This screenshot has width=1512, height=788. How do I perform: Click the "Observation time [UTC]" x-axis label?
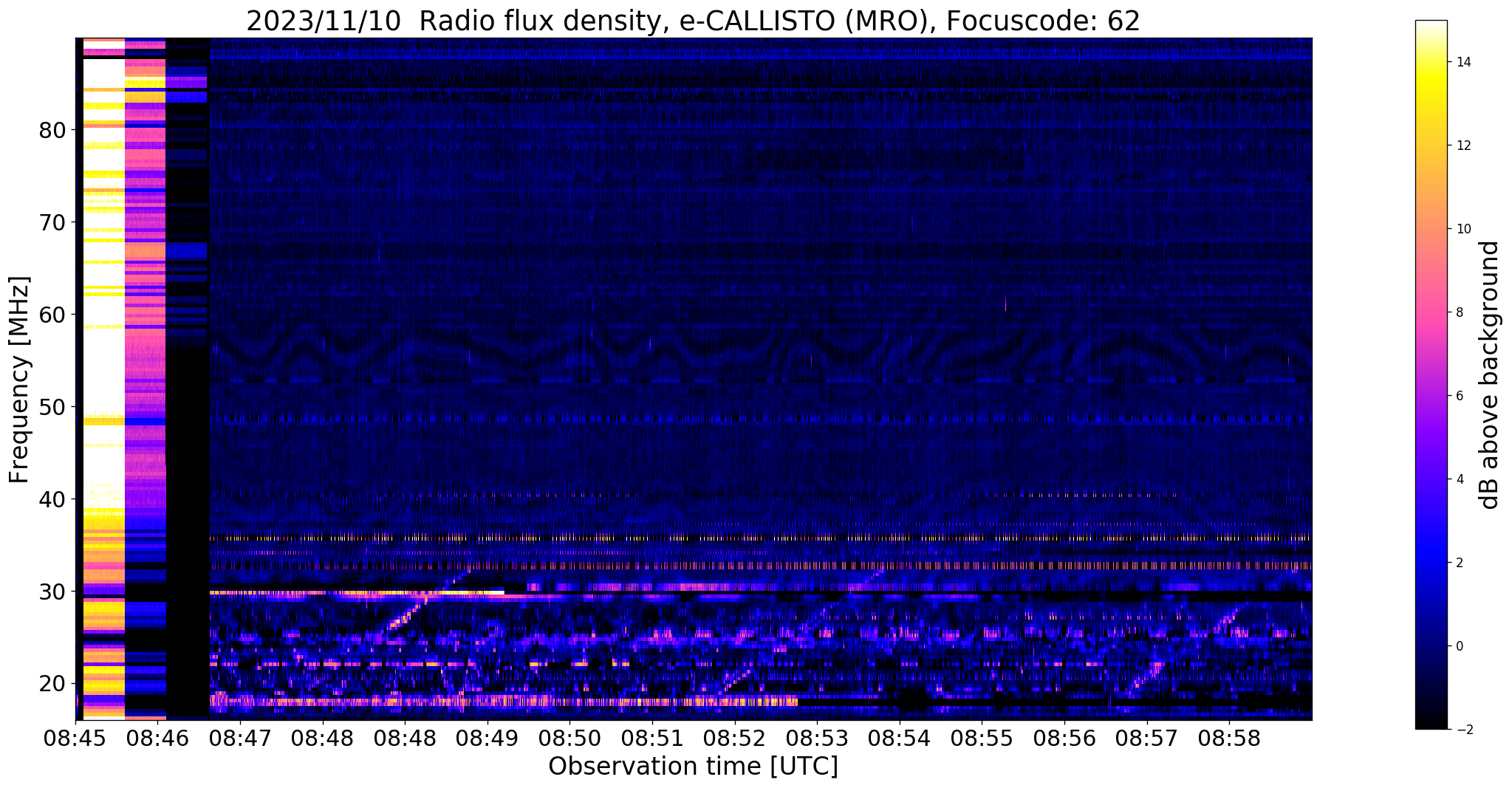(693, 767)
